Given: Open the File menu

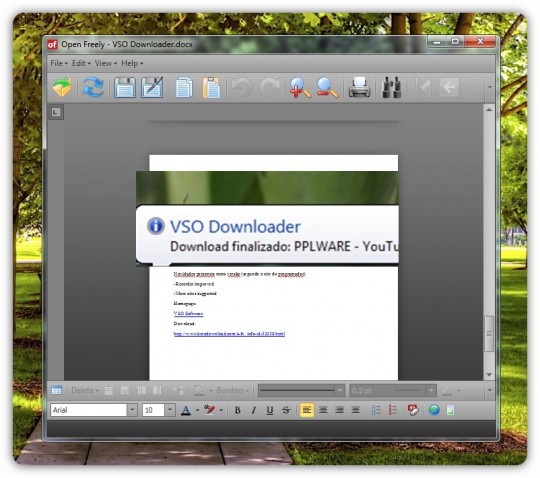Looking at the screenshot, I should 59,63.
